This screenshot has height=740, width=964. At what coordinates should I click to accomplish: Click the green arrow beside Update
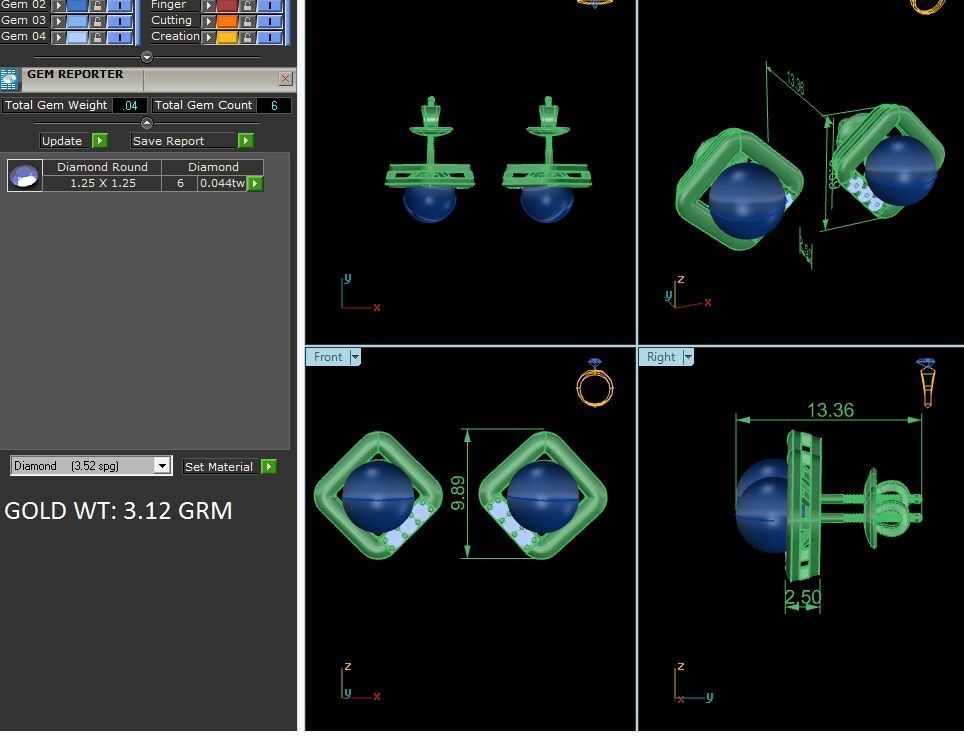[x=99, y=141]
